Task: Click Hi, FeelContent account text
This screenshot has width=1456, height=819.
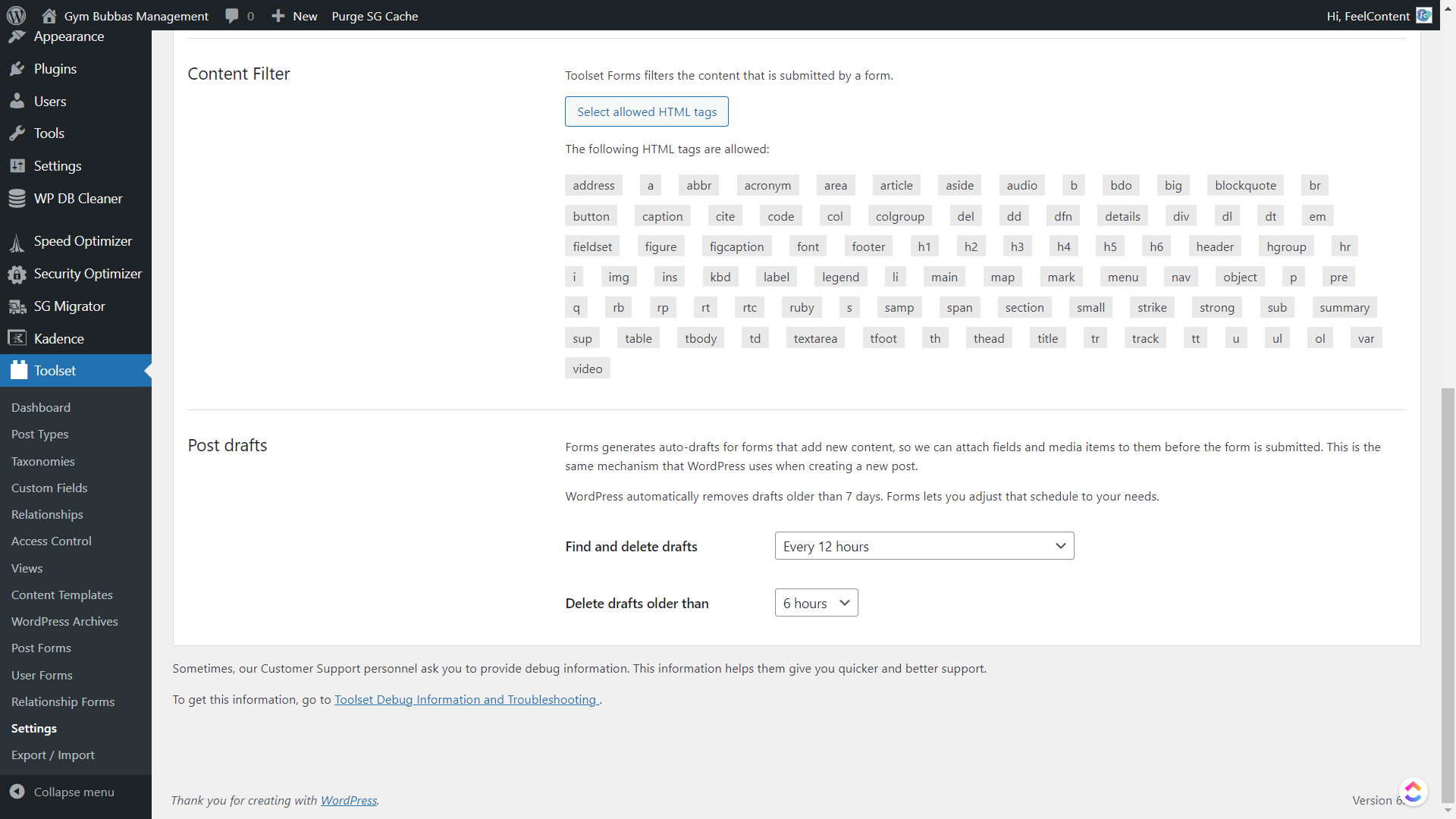Action: click(1368, 16)
